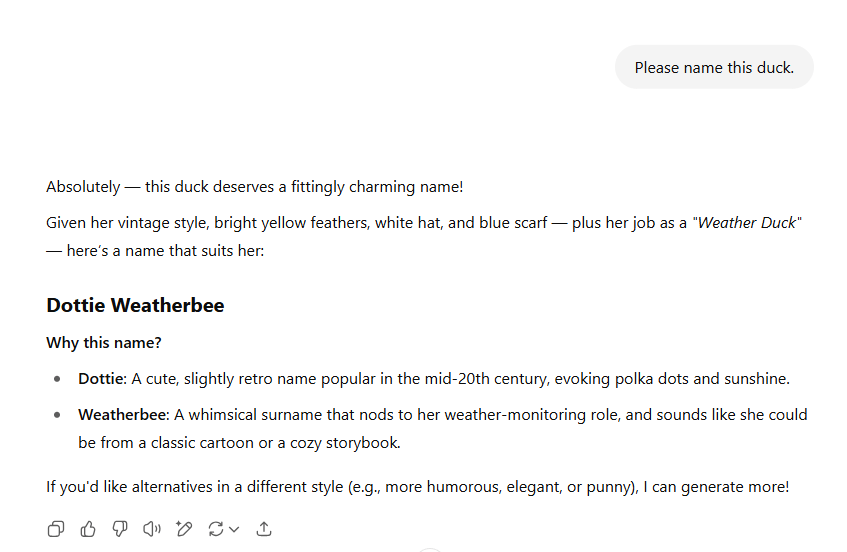The width and height of the screenshot is (847, 552).
Task: Mark the response with thumbs down
Action: point(120,529)
